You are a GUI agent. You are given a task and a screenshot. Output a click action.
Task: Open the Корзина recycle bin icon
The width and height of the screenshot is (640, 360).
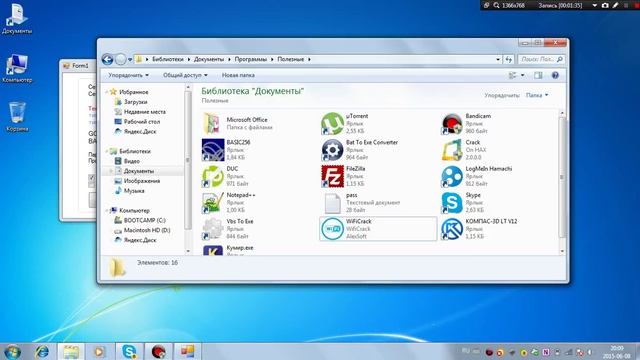tap(17, 117)
